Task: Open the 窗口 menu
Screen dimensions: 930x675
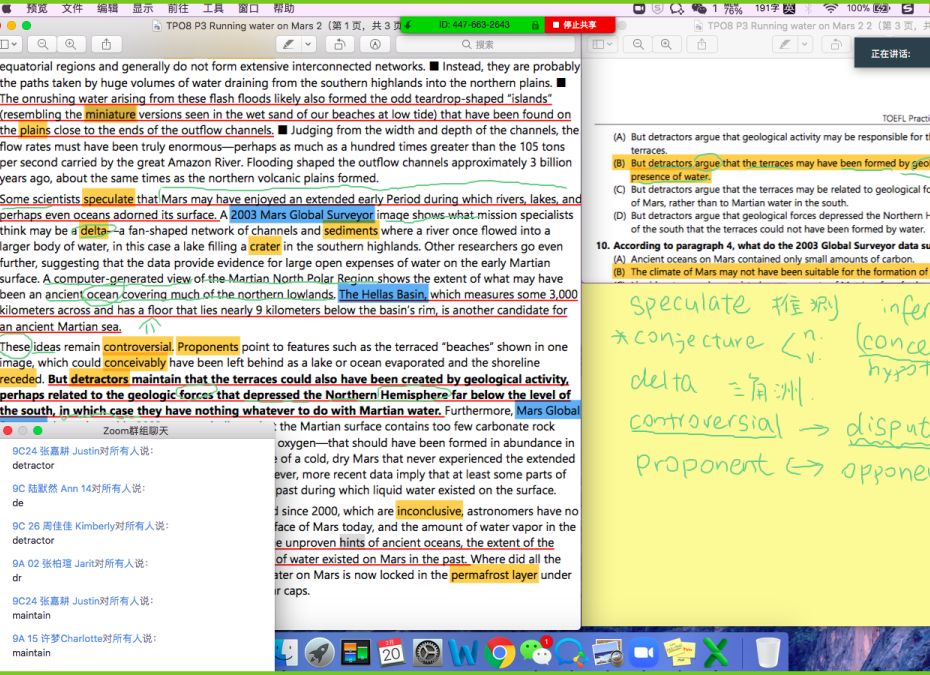Action: (248, 8)
